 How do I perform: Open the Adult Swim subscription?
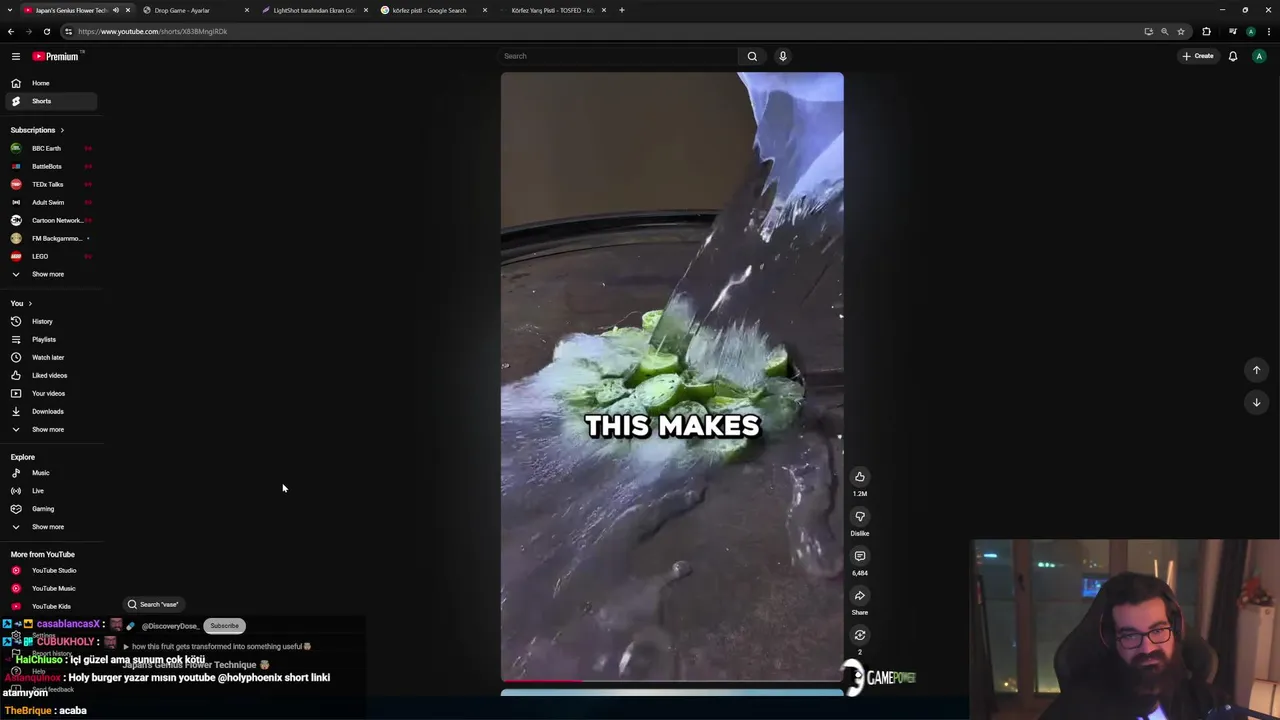click(50, 202)
